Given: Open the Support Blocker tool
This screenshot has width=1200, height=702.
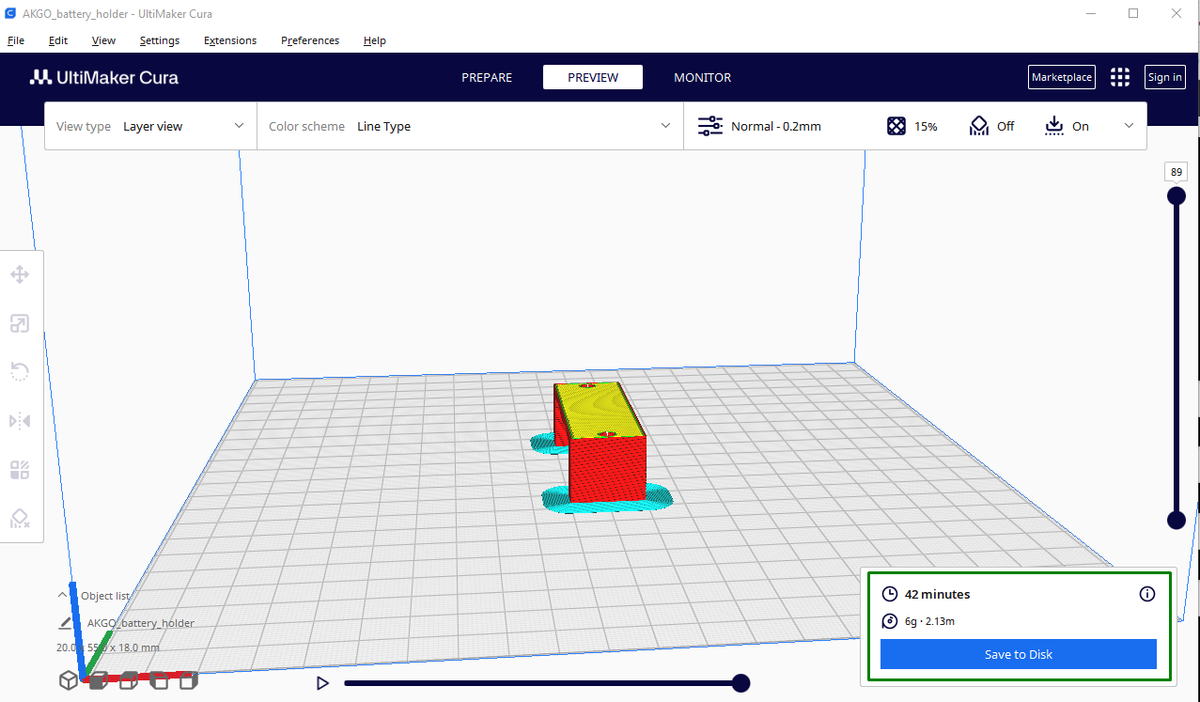Looking at the screenshot, I should [20, 518].
